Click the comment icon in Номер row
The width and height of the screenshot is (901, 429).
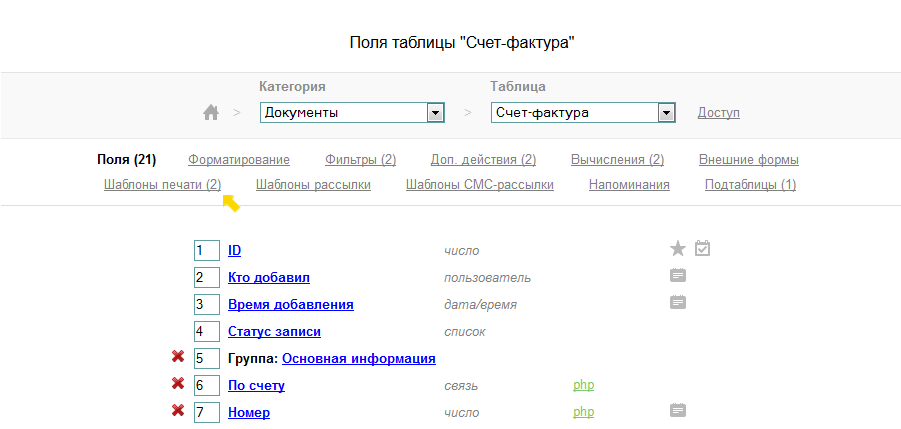678,410
